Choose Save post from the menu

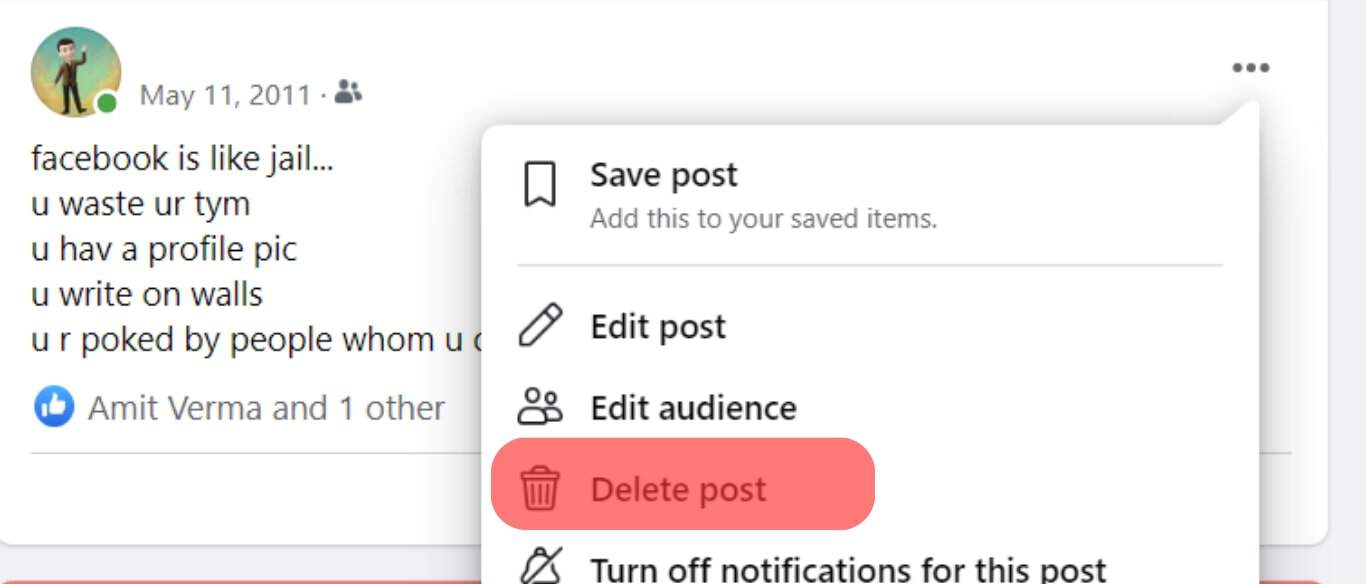click(x=870, y=194)
